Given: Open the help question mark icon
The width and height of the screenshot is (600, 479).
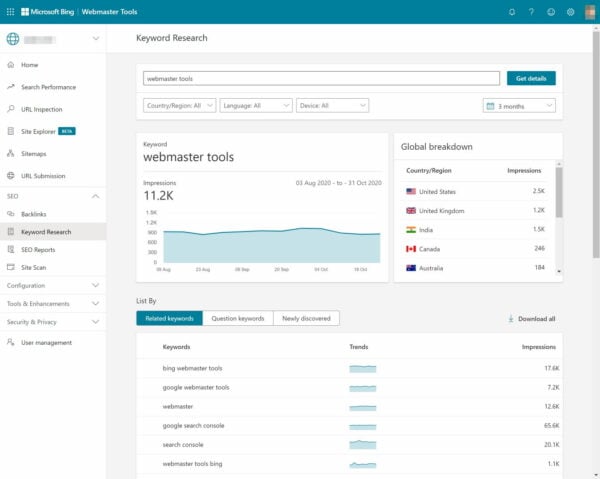Looking at the screenshot, I should (532, 12).
